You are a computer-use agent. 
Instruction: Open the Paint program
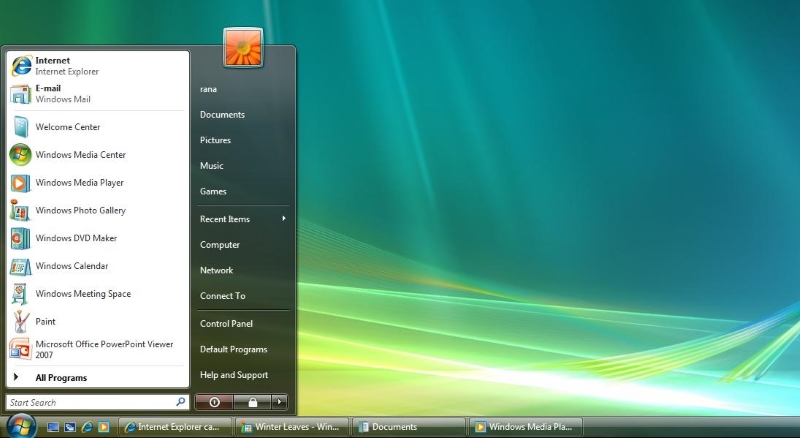coord(97,322)
